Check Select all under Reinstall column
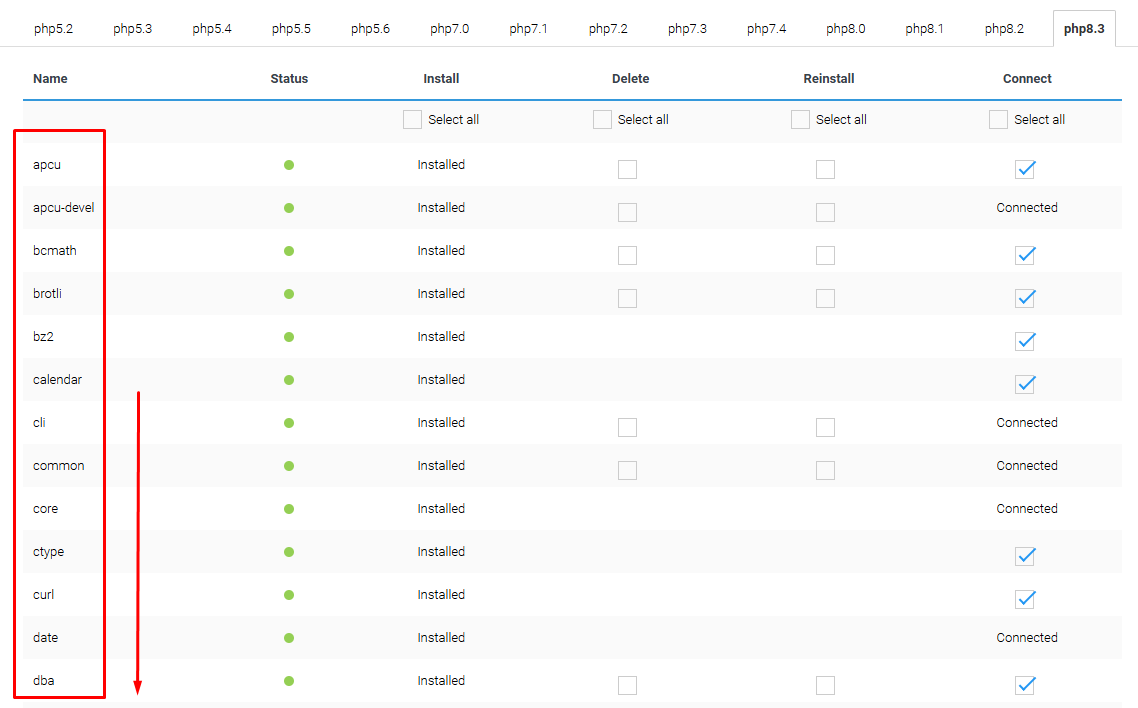Image resolution: width=1138 pixels, height=708 pixels. click(800, 120)
